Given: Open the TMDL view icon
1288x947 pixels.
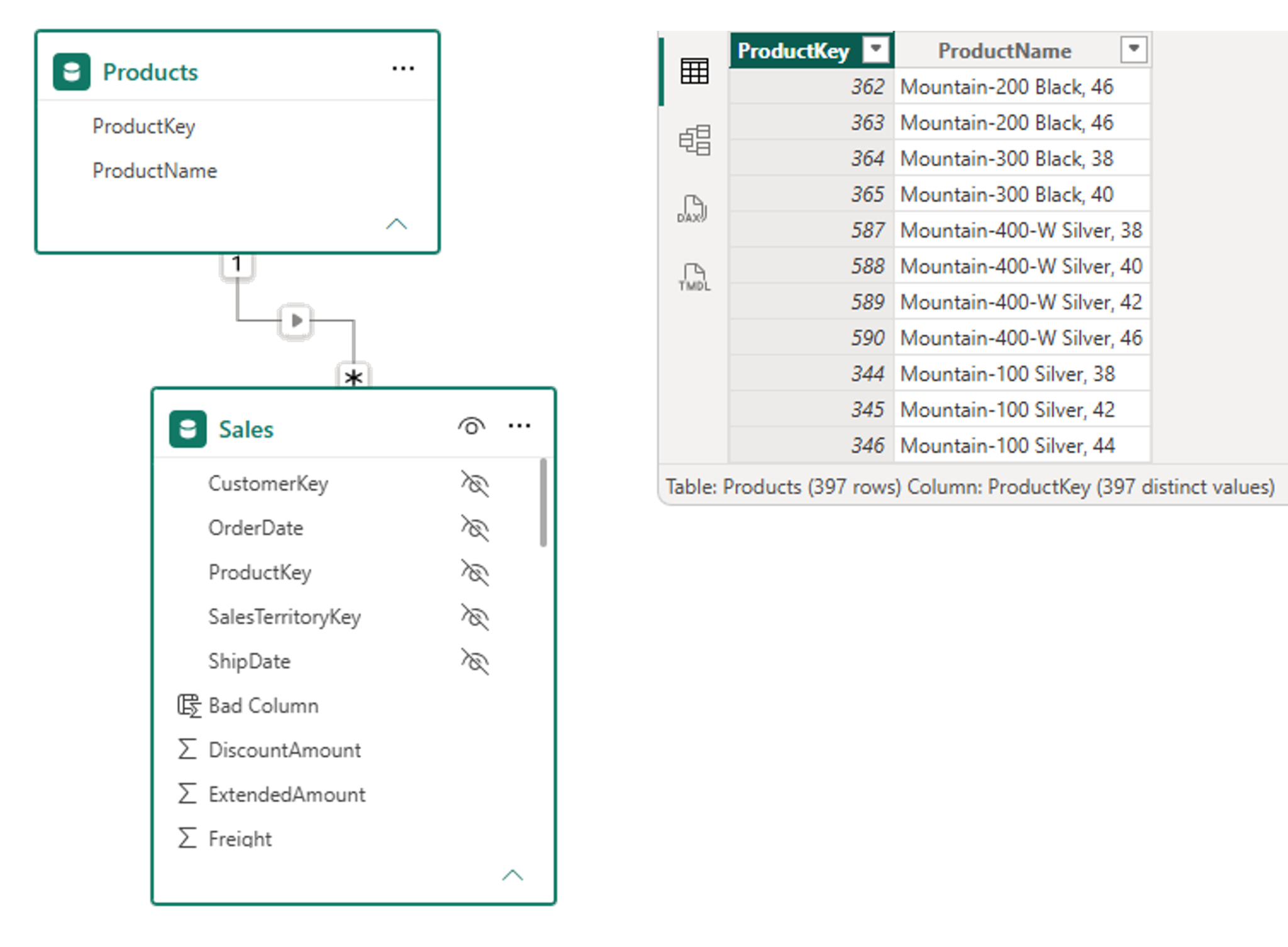Looking at the screenshot, I should 694,277.
